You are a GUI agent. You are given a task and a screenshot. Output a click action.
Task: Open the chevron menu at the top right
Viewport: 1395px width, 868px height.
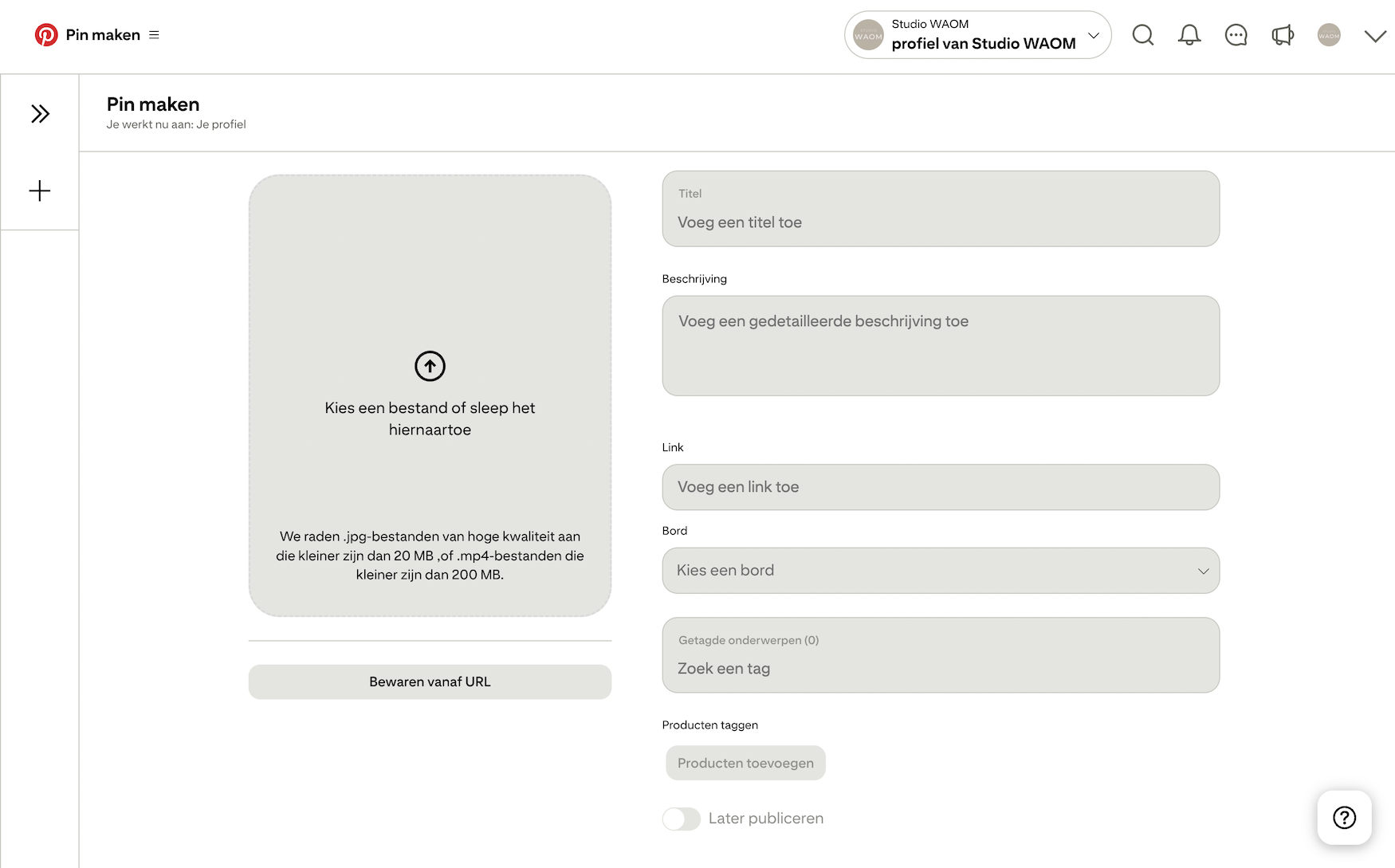coord(1373,35)
